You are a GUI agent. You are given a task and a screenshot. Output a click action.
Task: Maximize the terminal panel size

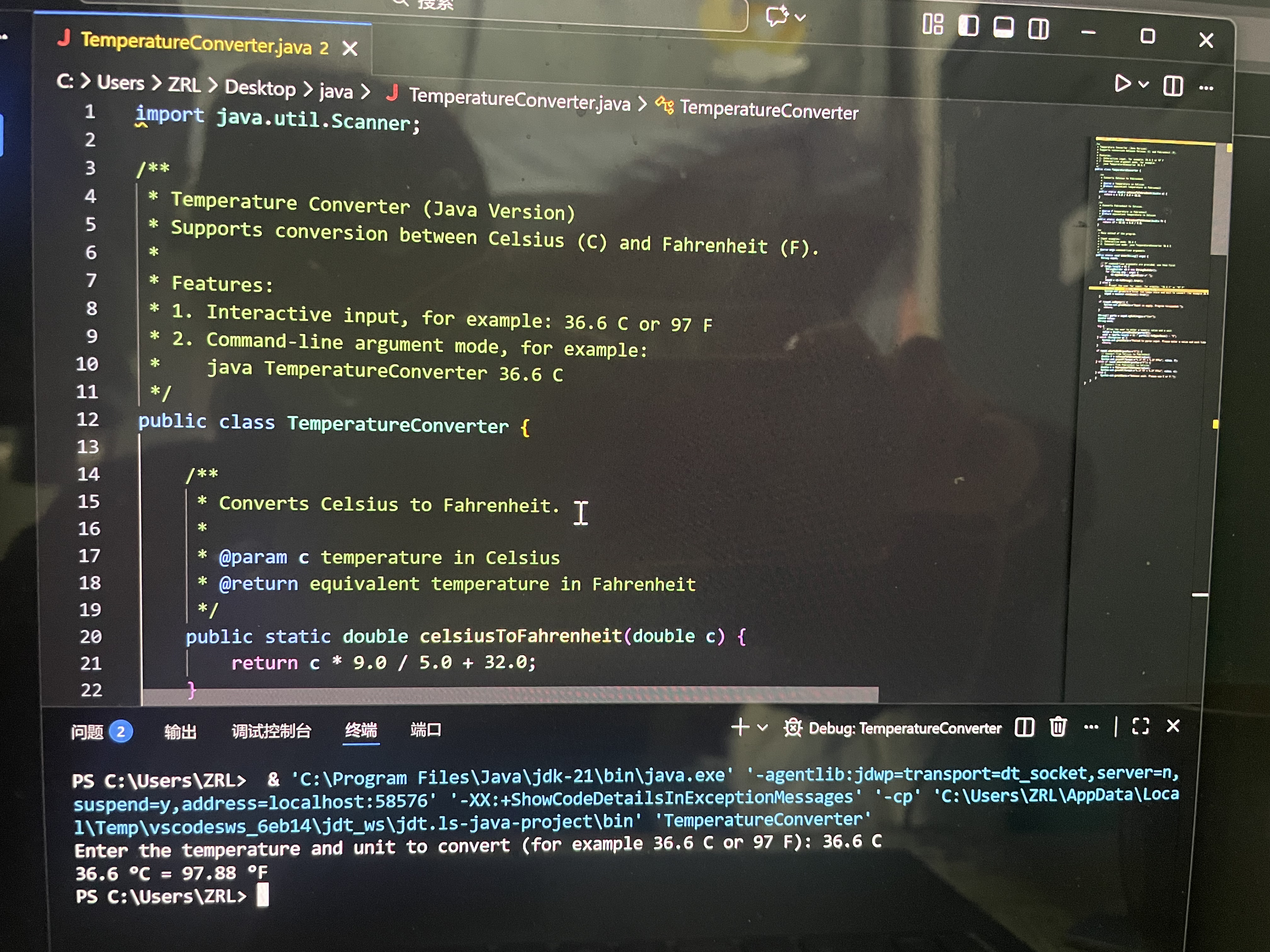point(1140,727)
